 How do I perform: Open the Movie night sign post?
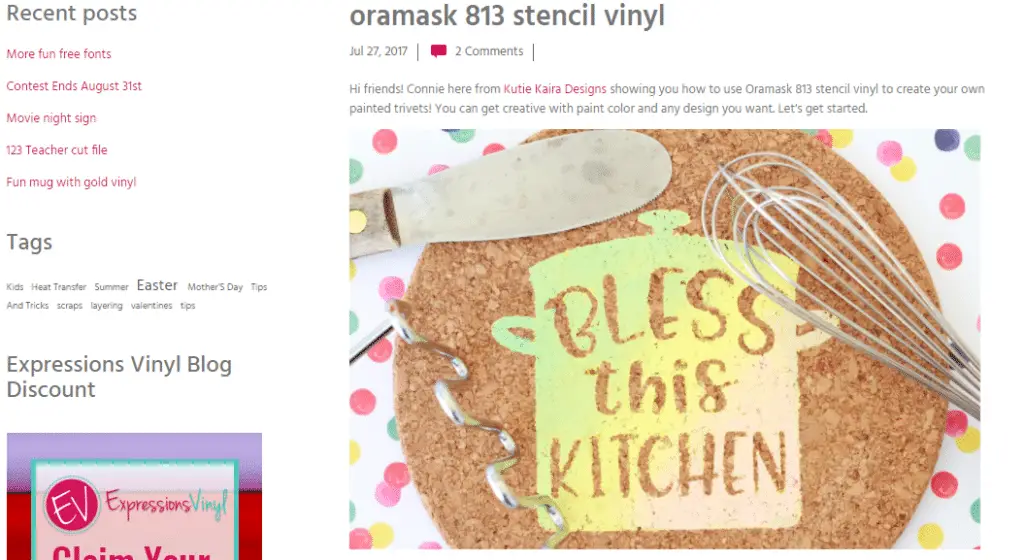[x=51, y=118]
